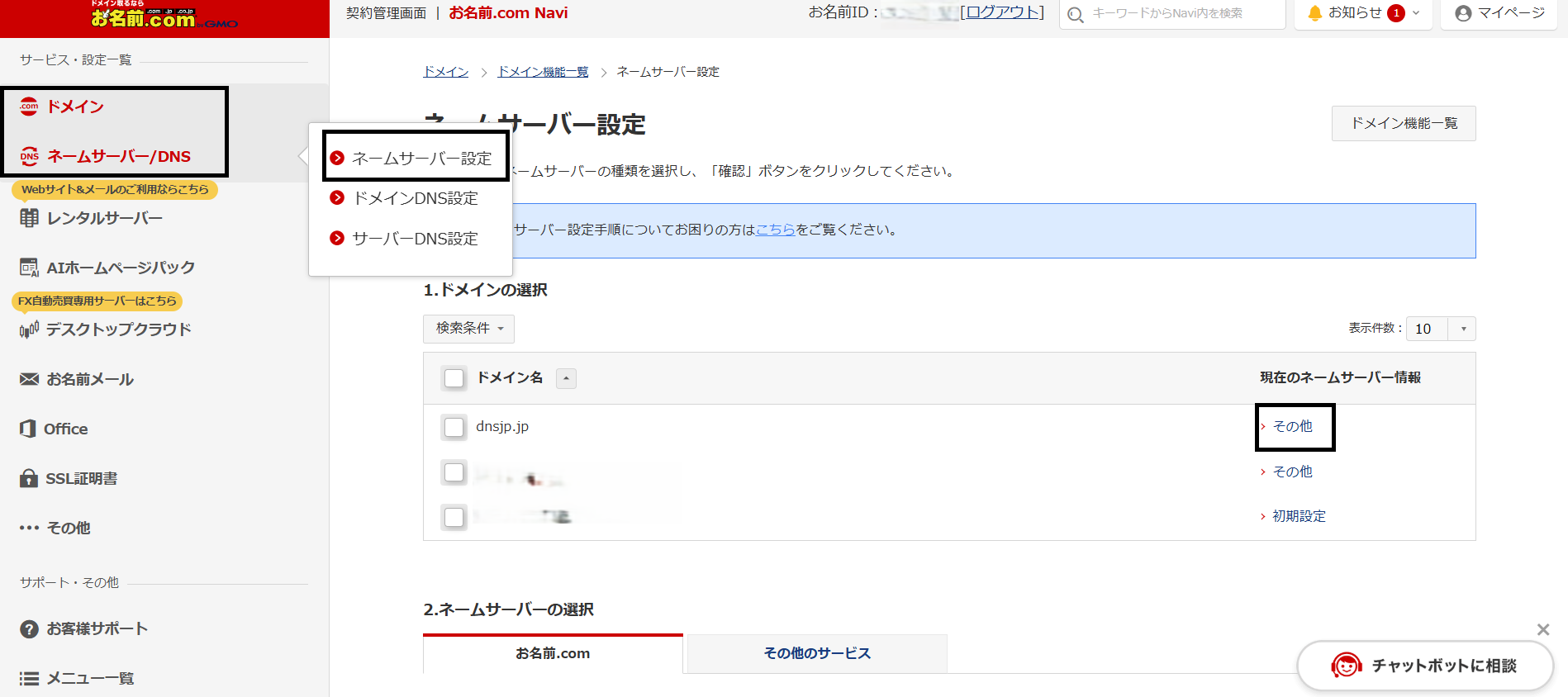Click red arrow icon beside サーバーDNS設定
1568x697 pixels.
click(x=337, y=238)
